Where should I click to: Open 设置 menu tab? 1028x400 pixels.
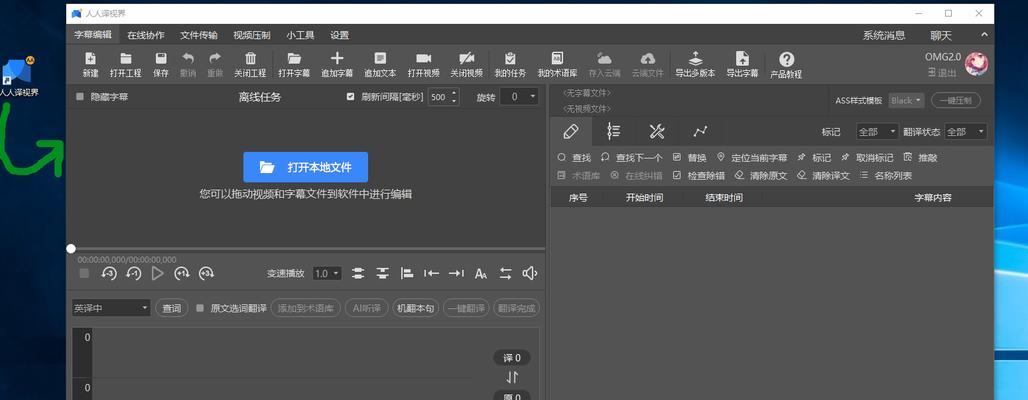[x=340, y=35]
